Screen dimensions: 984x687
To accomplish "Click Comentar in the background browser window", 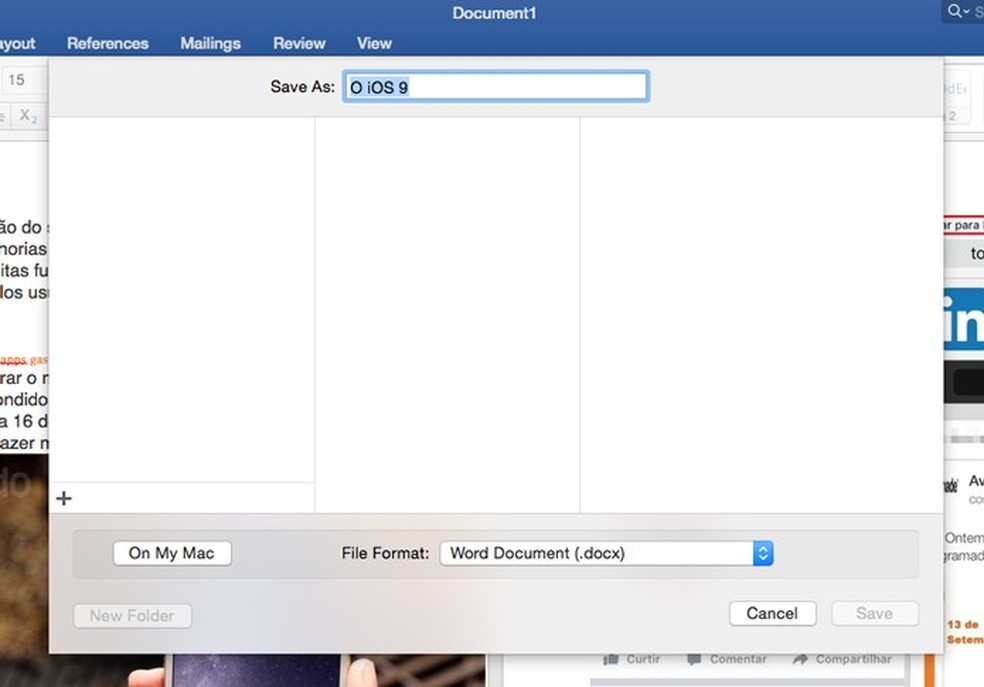I will [727, 659].
